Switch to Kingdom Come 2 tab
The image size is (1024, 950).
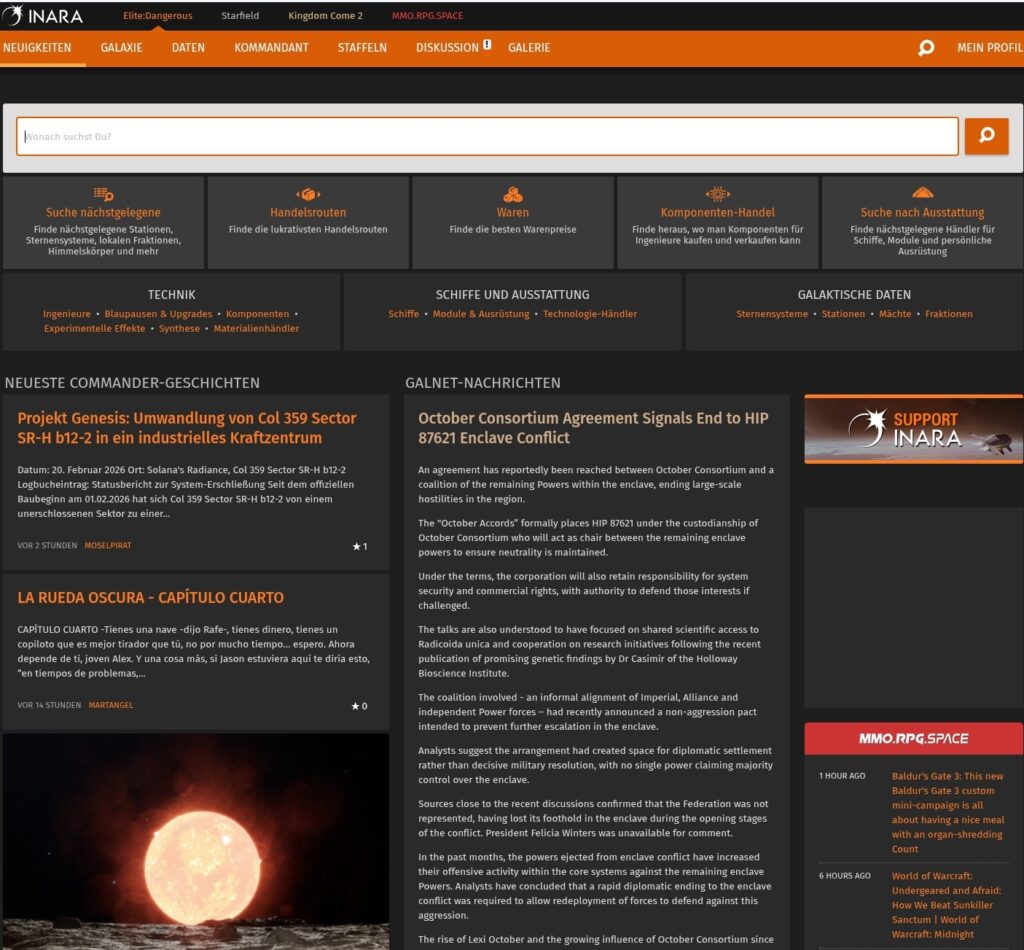pos(325,16)
